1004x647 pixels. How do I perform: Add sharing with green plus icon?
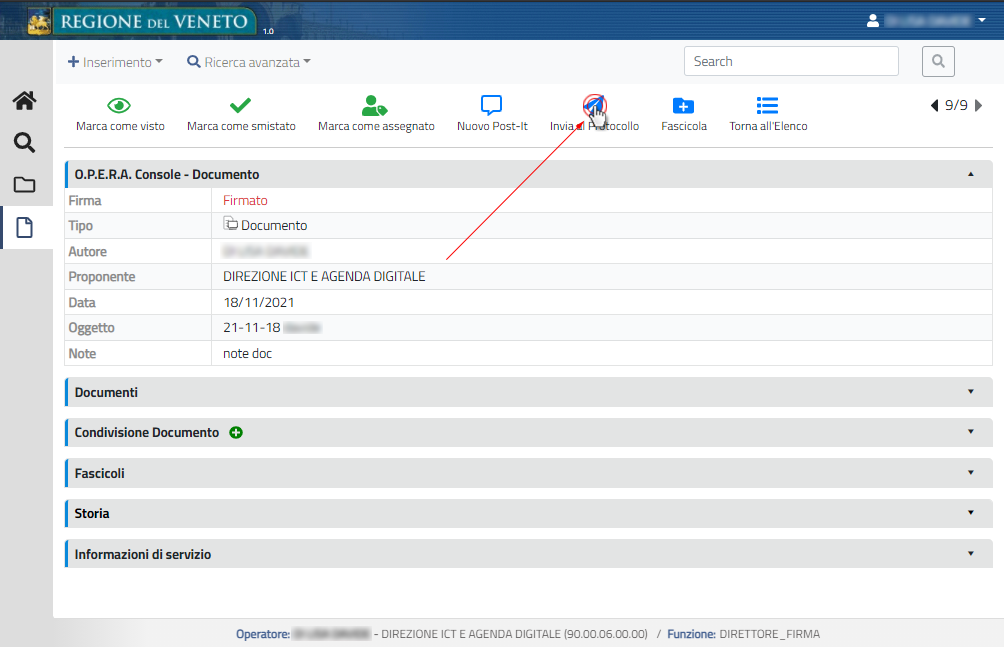coord(236,433)
